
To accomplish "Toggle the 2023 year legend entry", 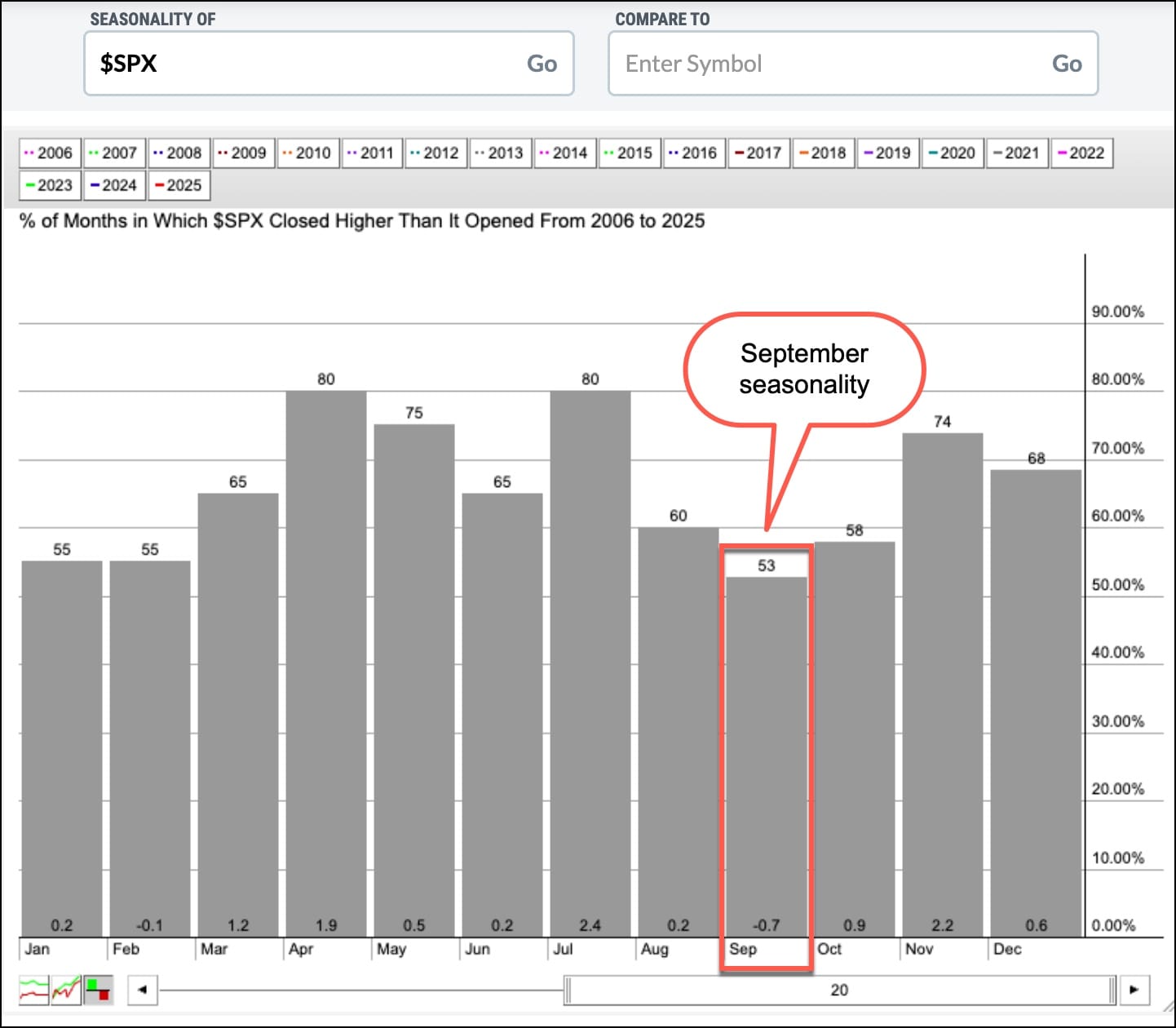I will tap(50, 186).
